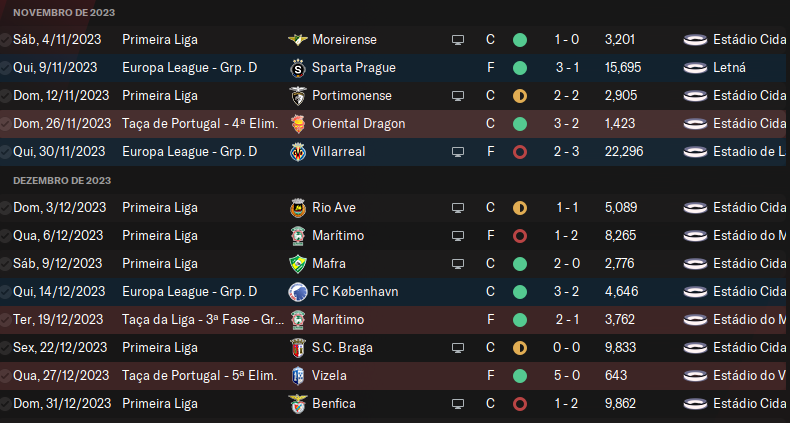790x423 pixels.
Task: Click the 22,296 attendance figure
Action: click(x=624, y=152)
